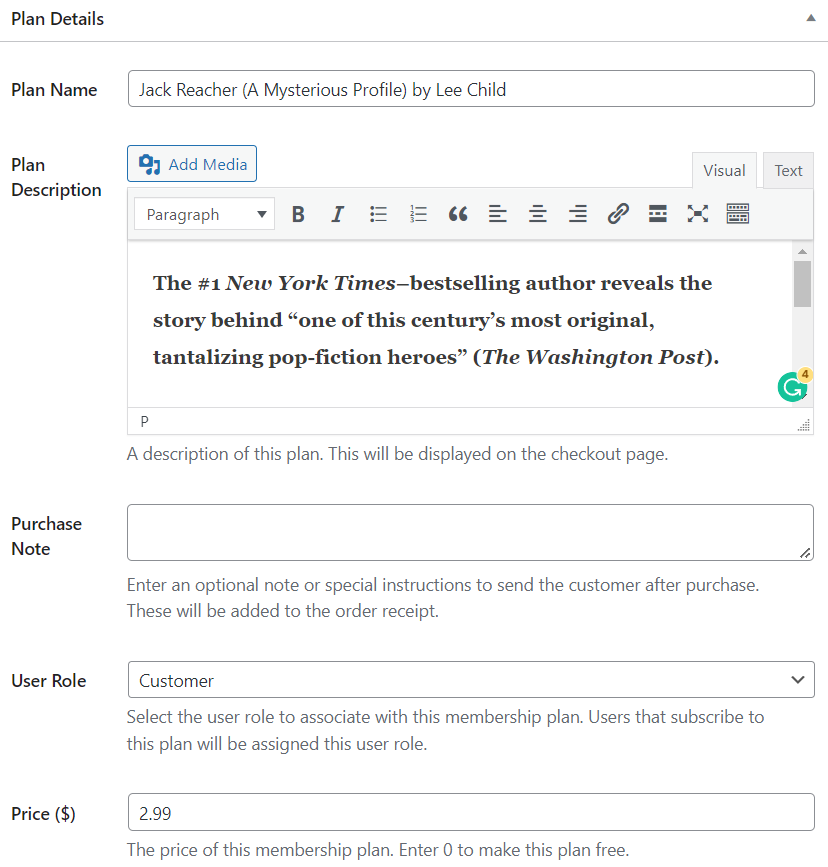Image resolution: width=828 pixels, height=867 pixels.
Task: Align text right
Action: coord(578,214)
